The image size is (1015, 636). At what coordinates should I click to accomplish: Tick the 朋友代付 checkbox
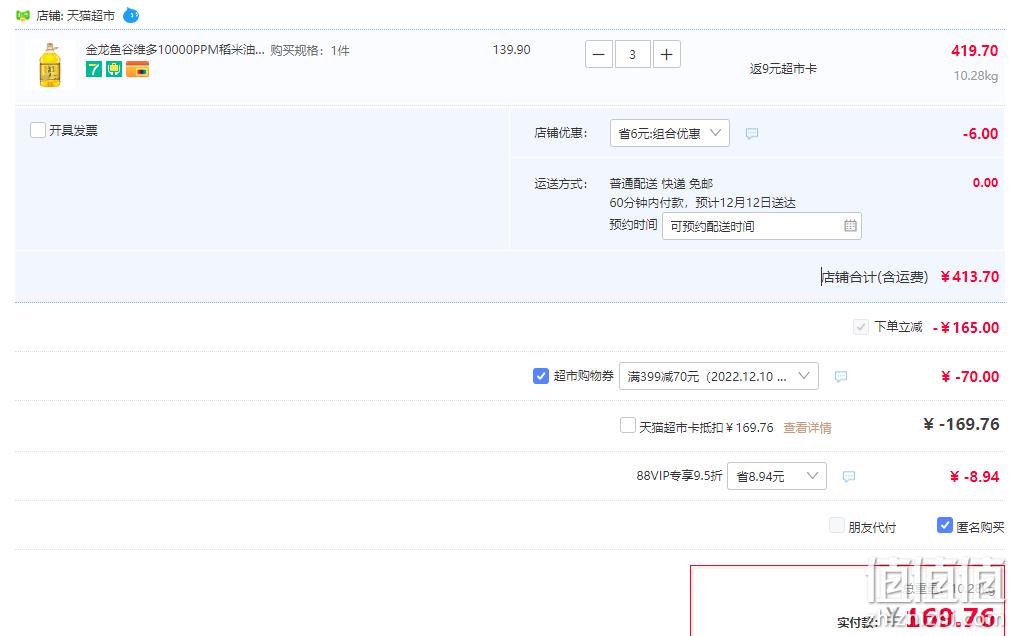pos(836,525)
